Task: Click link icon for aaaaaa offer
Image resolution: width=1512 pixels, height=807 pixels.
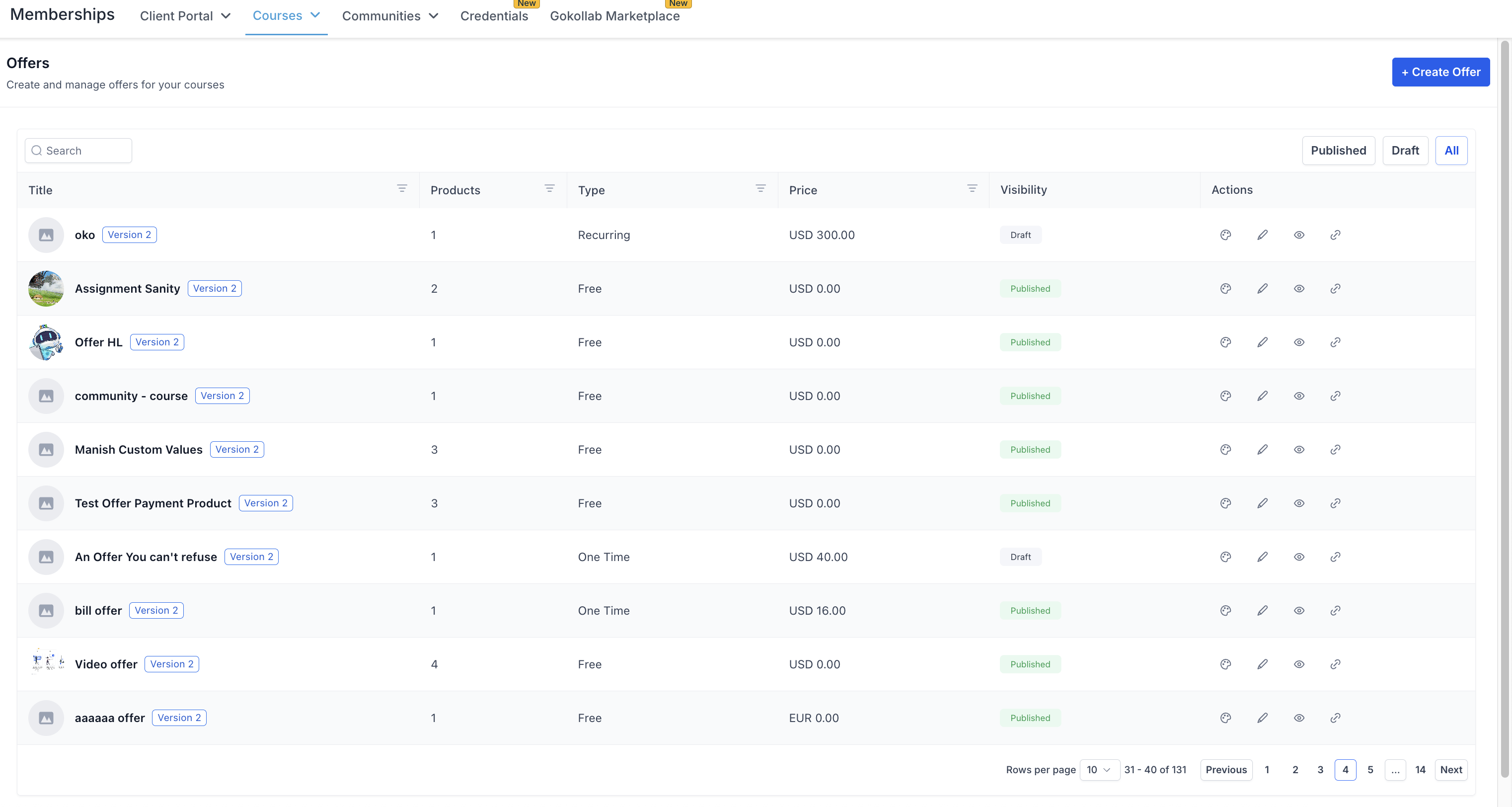Action: (x=1335, y=718)
